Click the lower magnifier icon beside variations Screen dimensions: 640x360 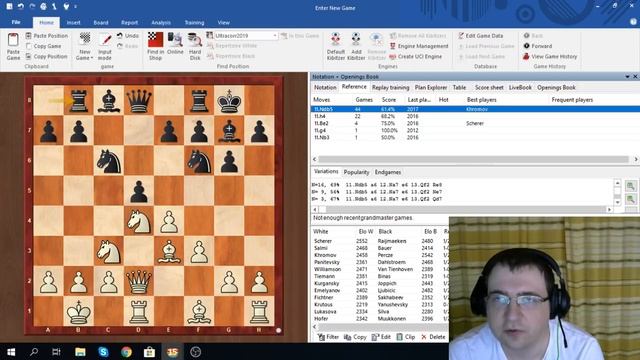(631, 199)
